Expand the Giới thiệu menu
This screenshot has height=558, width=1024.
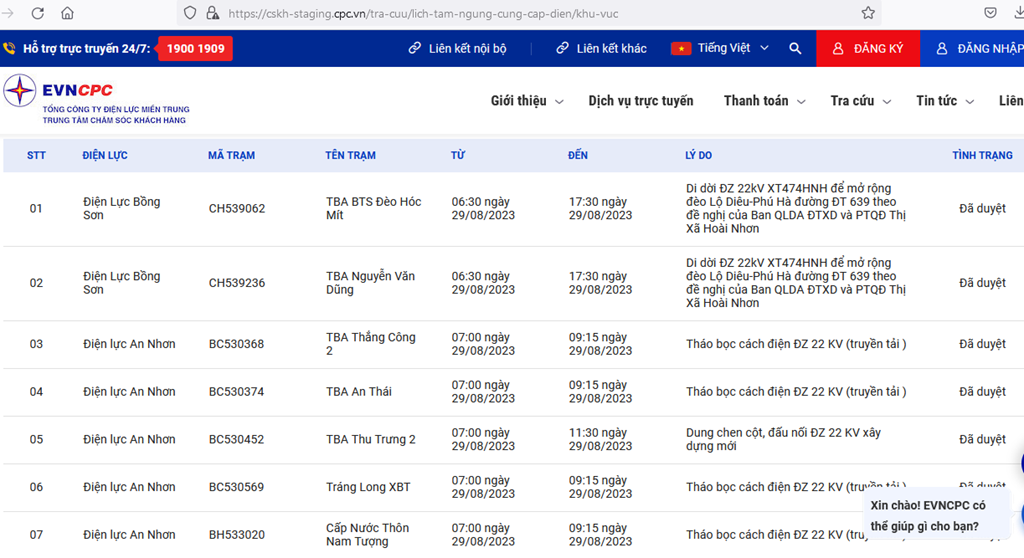pos(527,101)
